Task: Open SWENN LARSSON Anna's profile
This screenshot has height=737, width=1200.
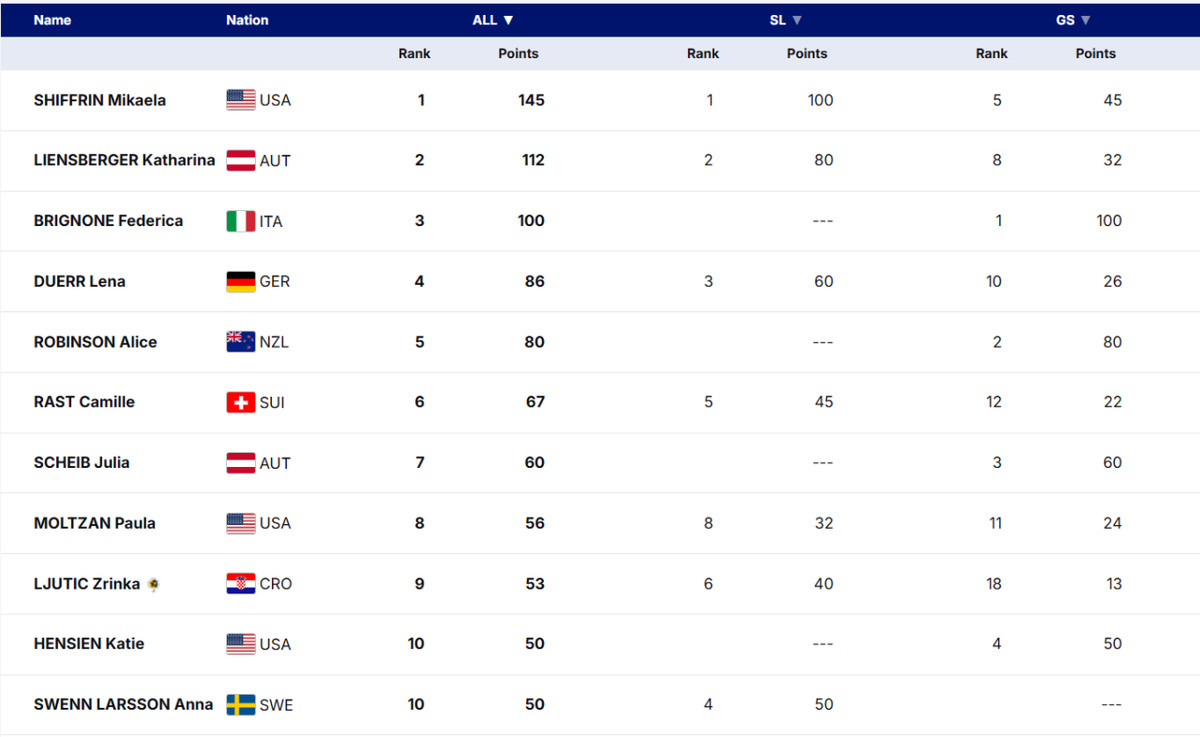Action: (x=123, y=705)
